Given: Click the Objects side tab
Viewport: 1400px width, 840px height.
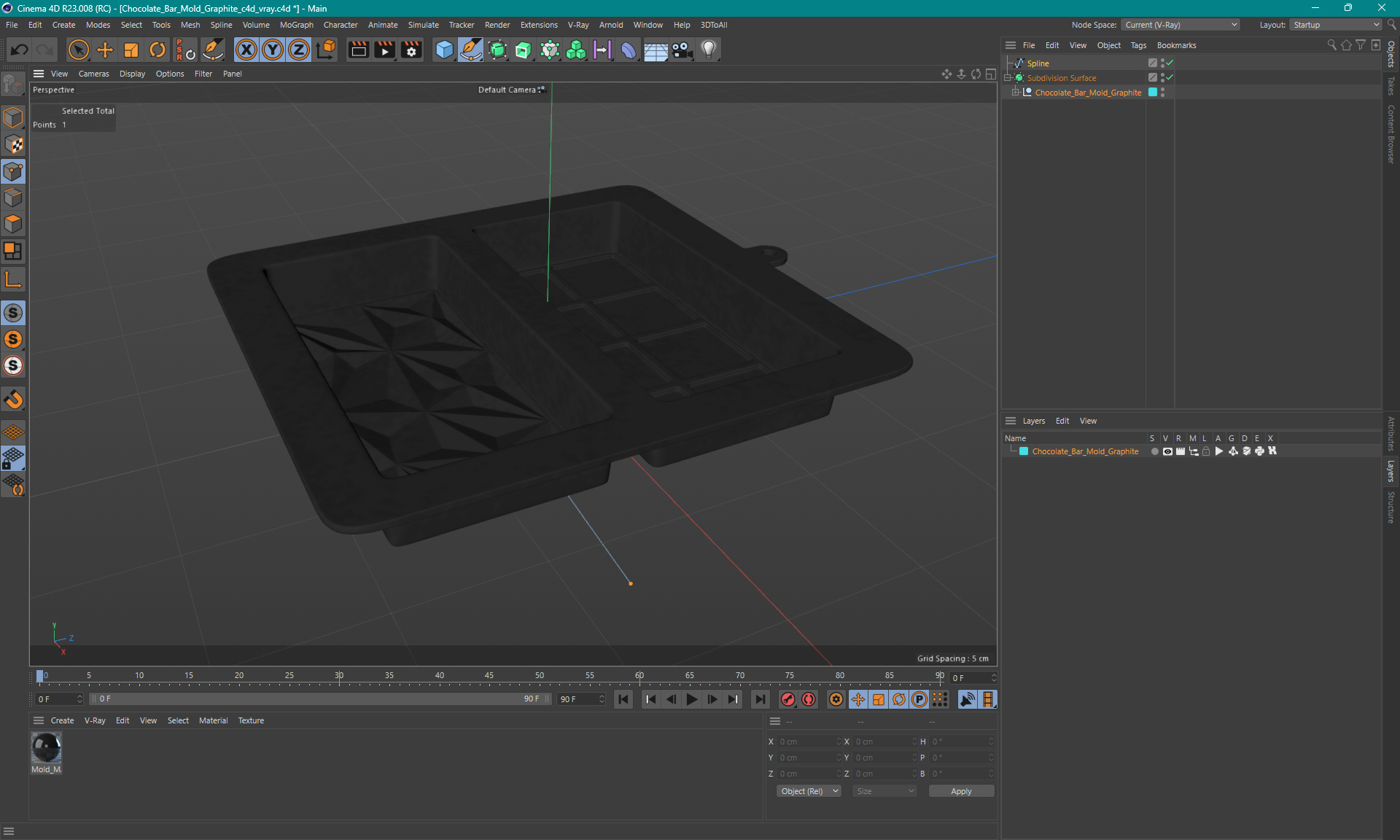Looking at the screenshot, I should click(1391, 54).
